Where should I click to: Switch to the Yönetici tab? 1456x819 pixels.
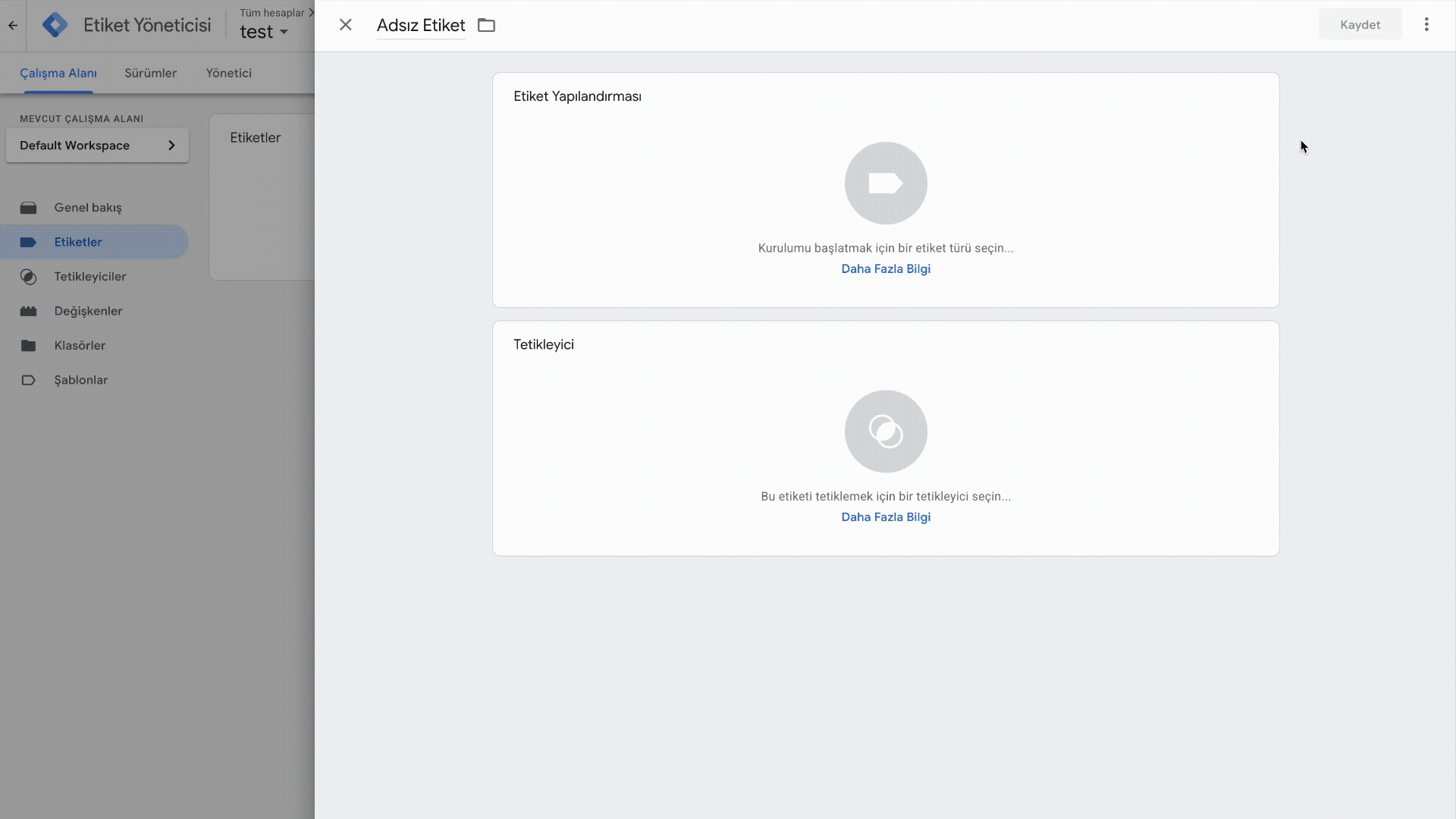(x=228, y=73)
